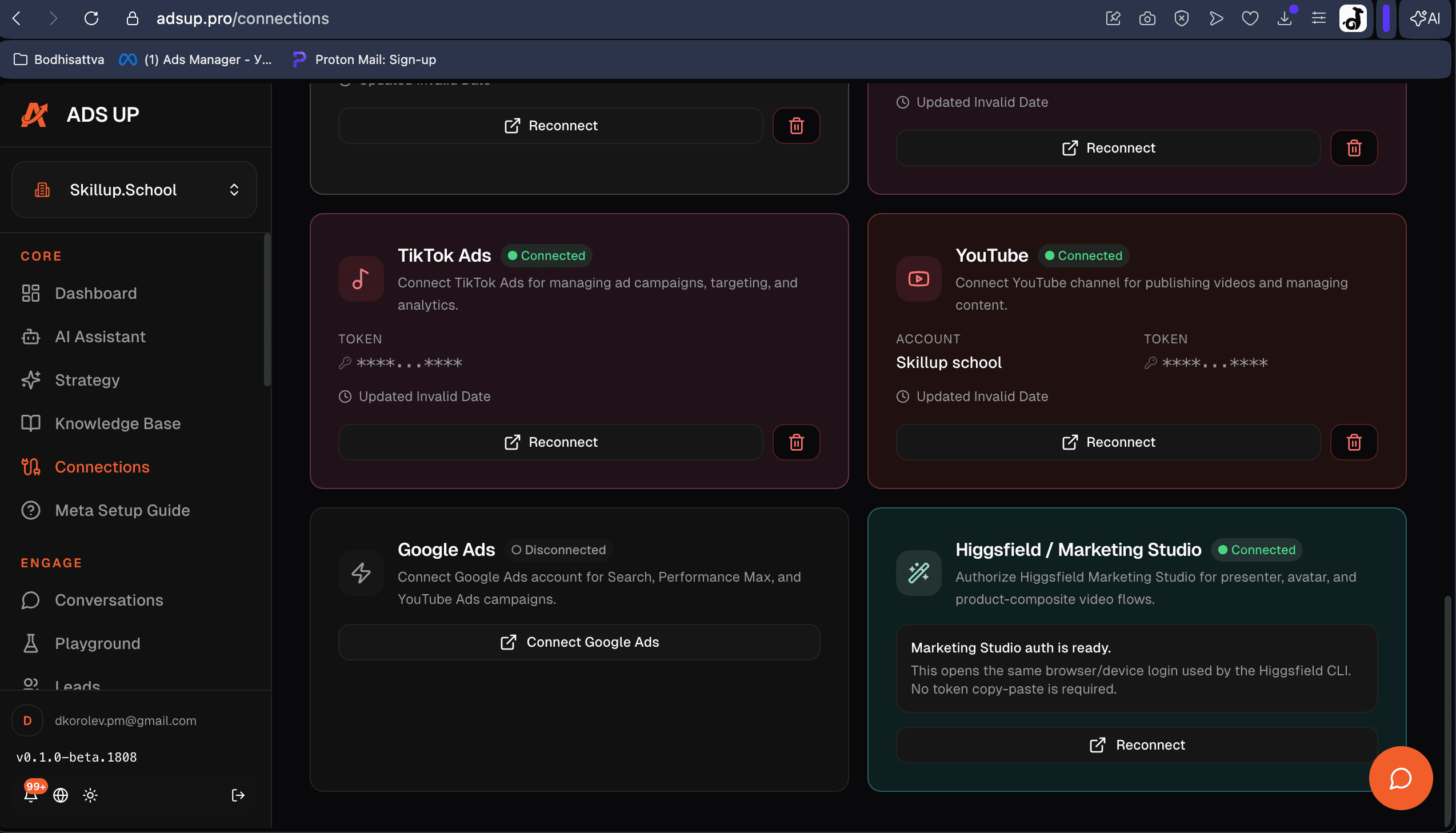This screenshot has height=833, width=1456.
Task: Connect Google Ads account
Action: pyautogui.click(x=579, y=642)
